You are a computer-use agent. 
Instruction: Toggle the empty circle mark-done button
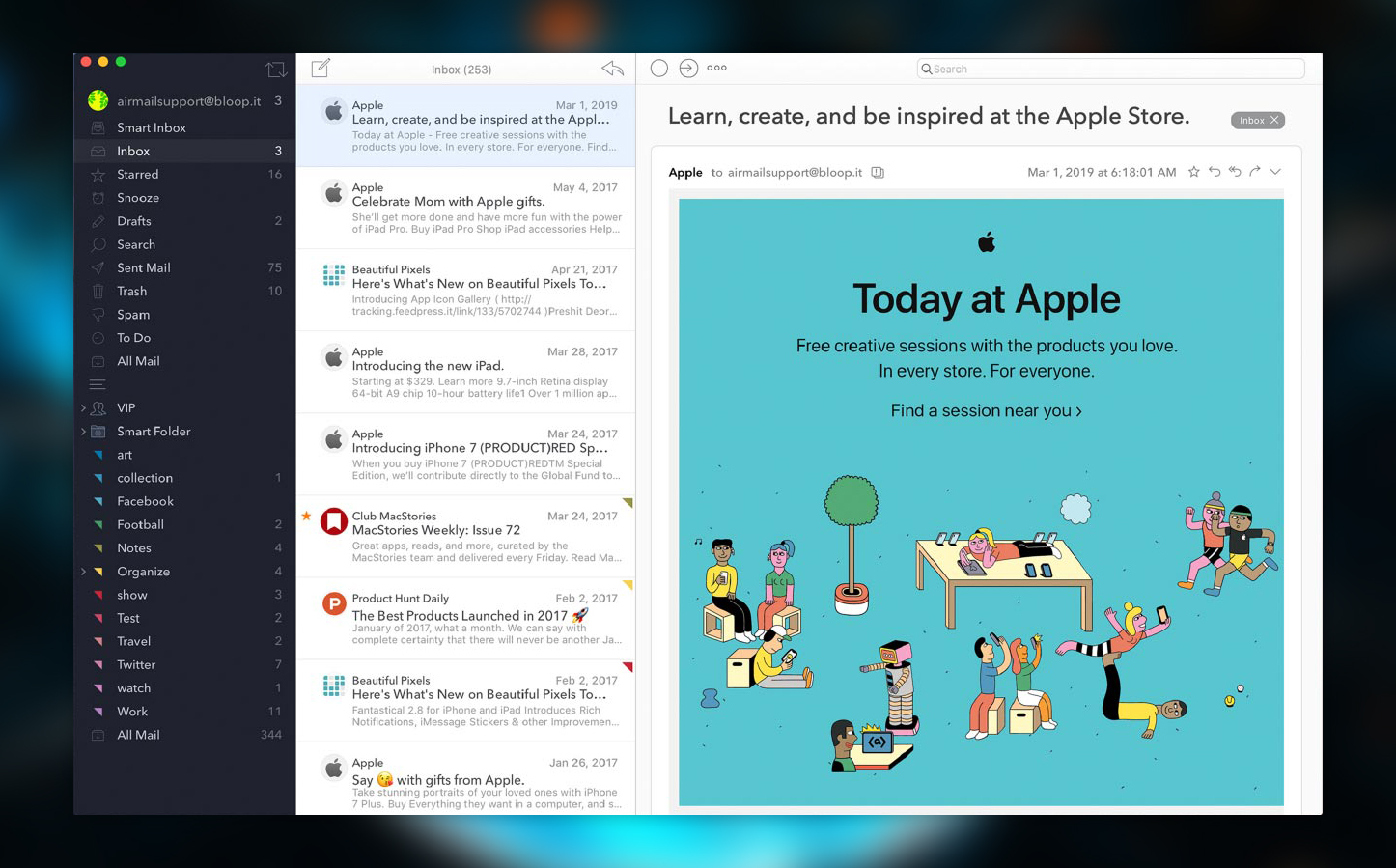[659, 68]
